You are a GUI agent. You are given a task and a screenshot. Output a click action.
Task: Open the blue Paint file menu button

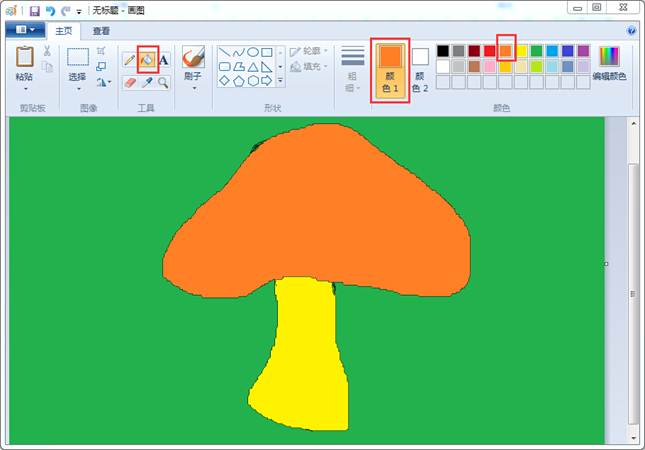(24, 31)
